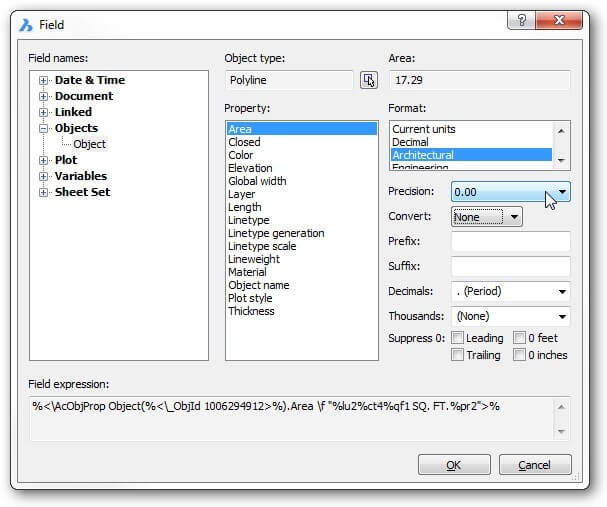Viewport: 607px width, 507px height.
Task: Open the Precision dropdown
Action: pyautogui.click(x=510, y=192)
